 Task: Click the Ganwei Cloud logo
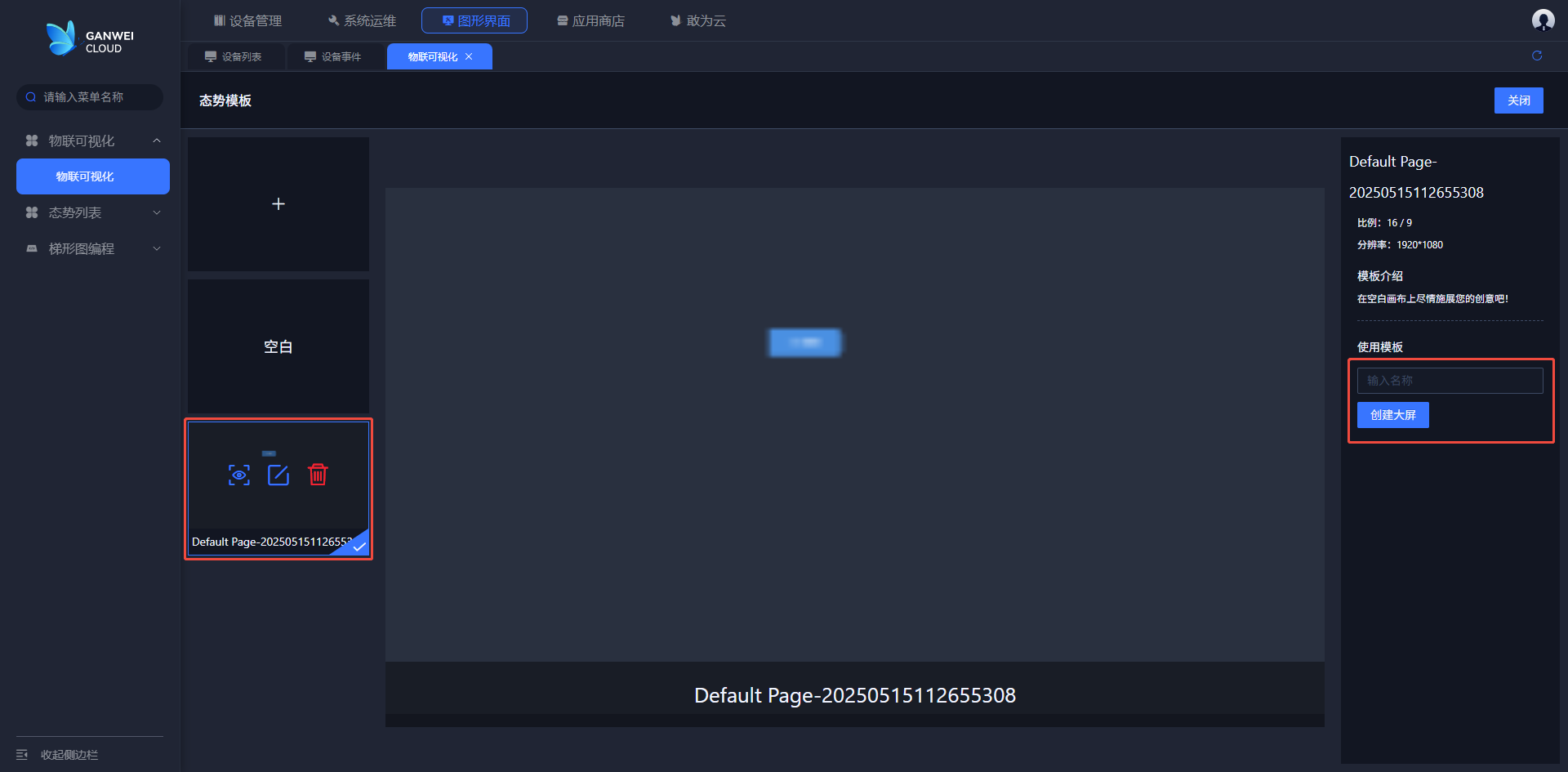click(90, 38)
